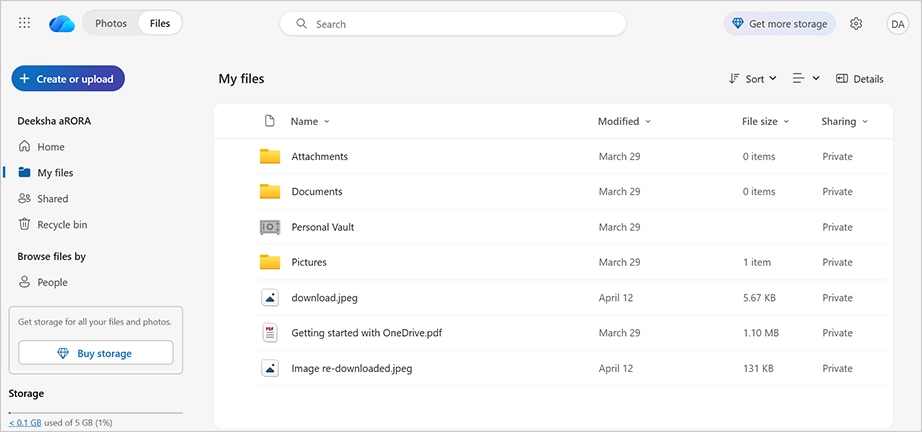Click the My files folder icon in the sidebar
The width and height of the screenshot is (922, 432).
tap(24, 172)
